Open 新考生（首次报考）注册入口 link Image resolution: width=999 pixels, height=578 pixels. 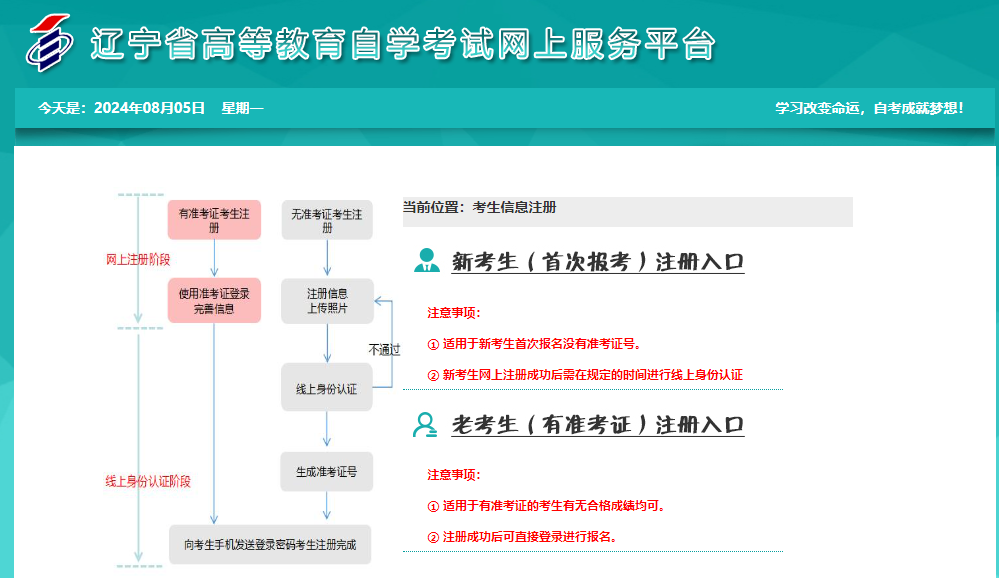click(x=597, y=262)
